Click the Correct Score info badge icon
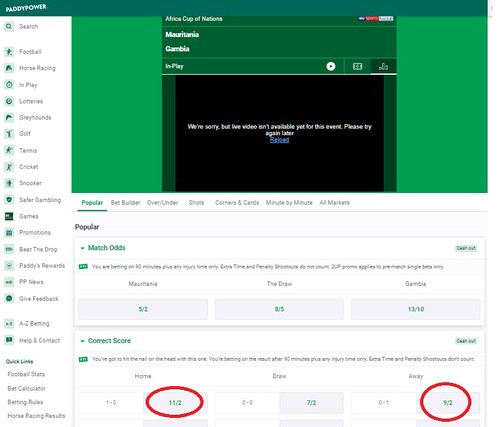Screen dimensions: 500x427 83,359
